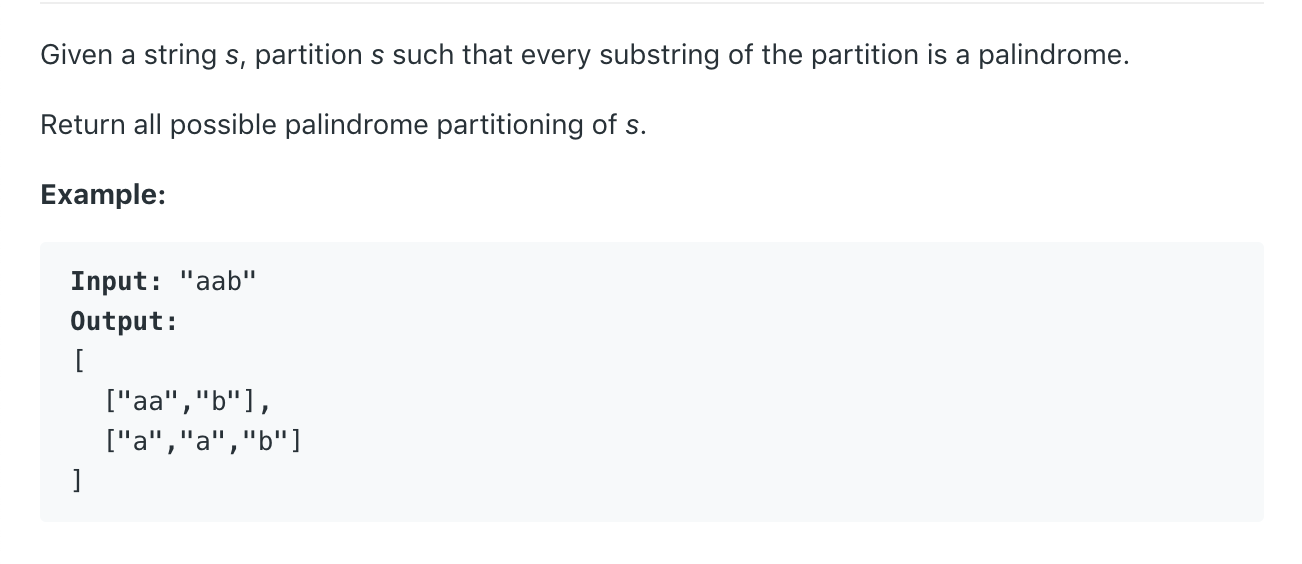The width and height of the screenshot is (1302, 564).
Task: Click the word "partitioning" in second sentence
Action: (509, 126)
